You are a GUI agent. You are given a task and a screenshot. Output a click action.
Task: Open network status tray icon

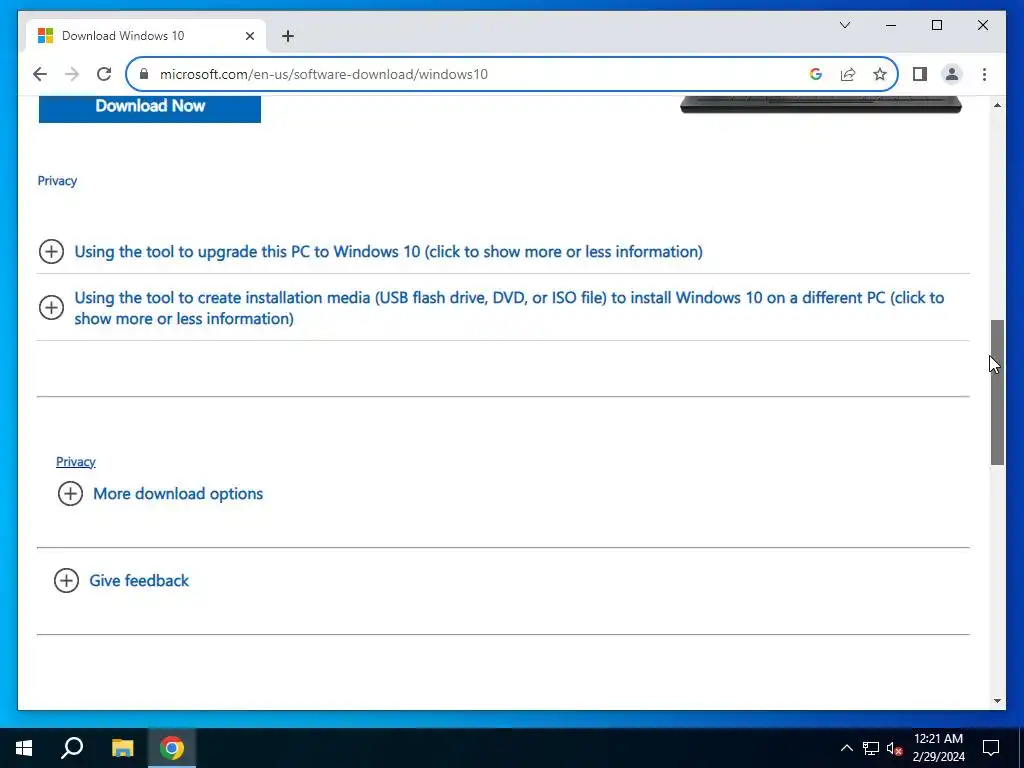pos(870,748)
